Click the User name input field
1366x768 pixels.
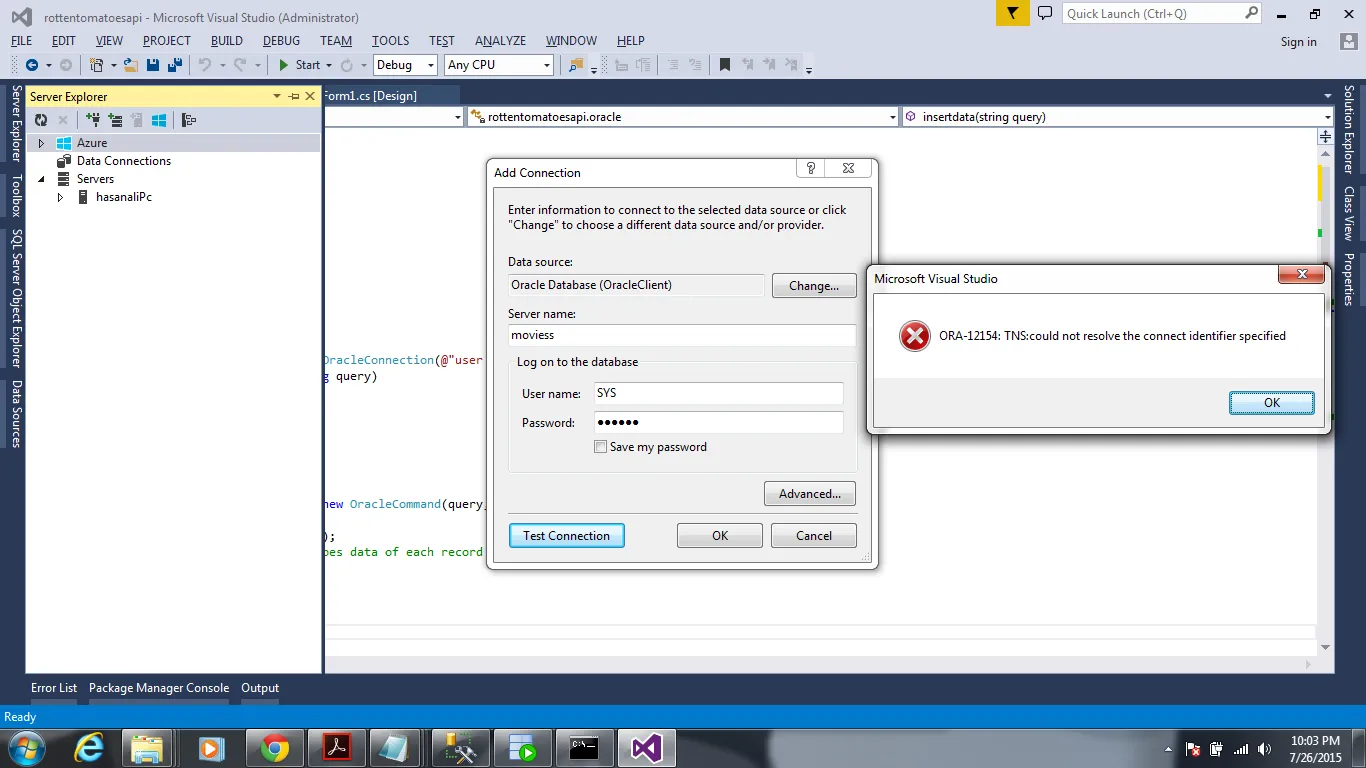pyautogui.click(x=719, y=393)
